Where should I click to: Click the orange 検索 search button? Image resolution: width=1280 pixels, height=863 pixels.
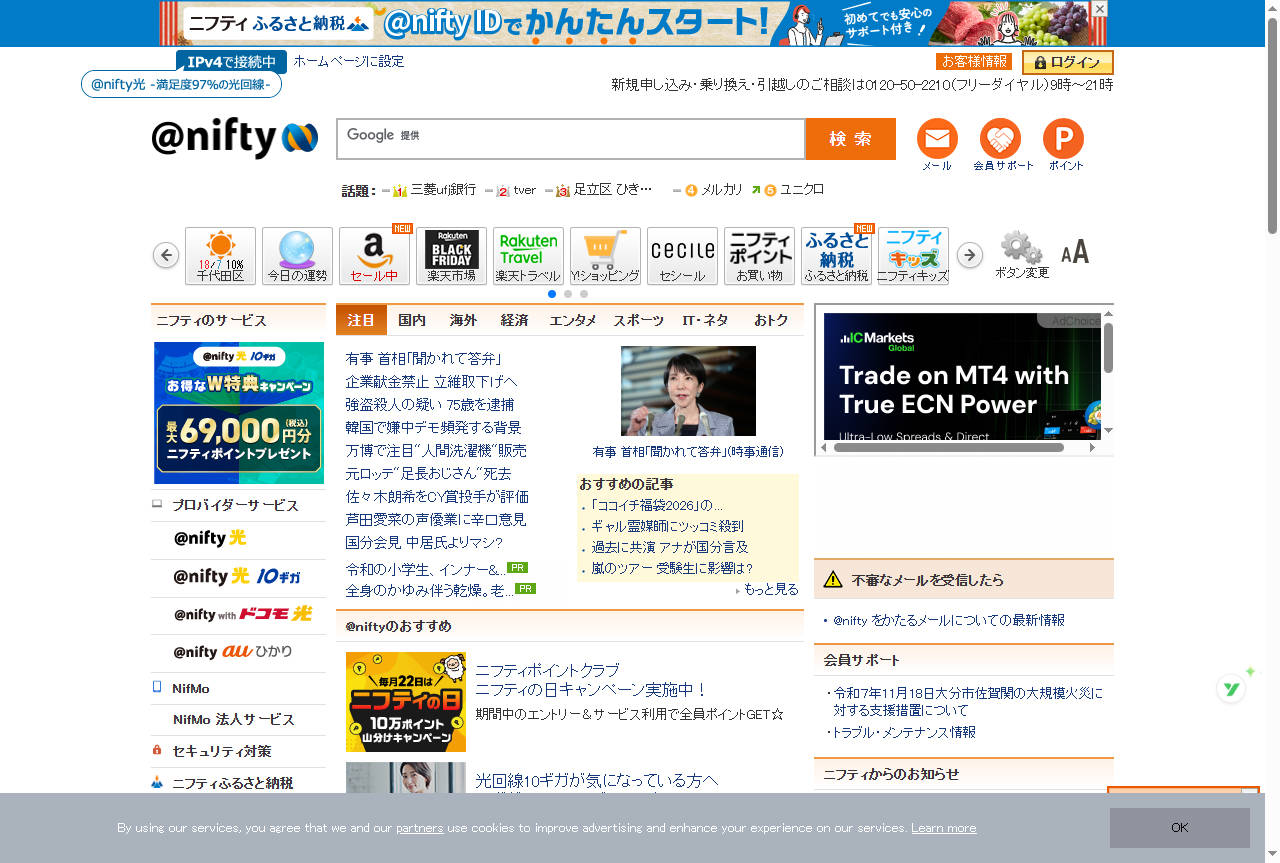point(850,139)
